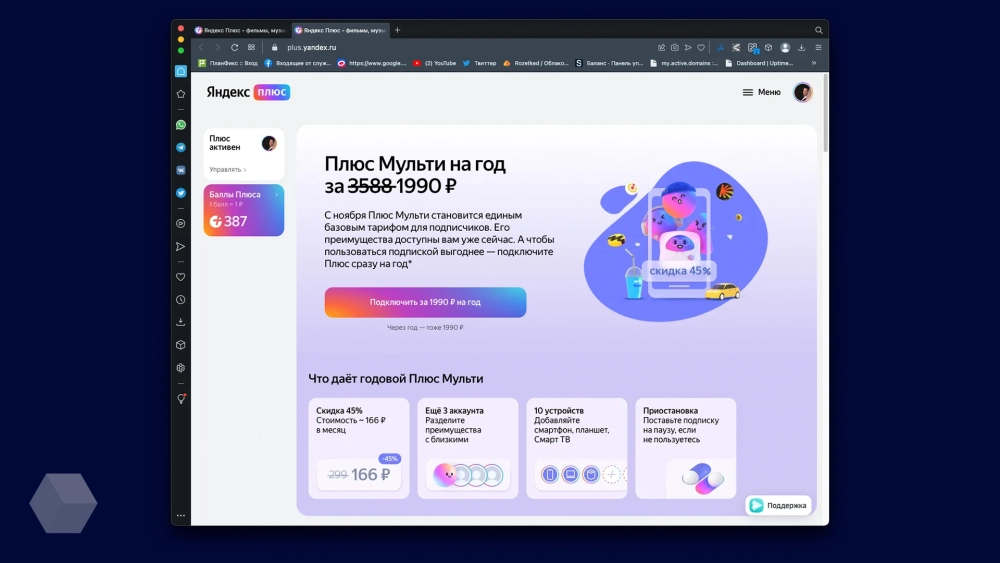Open the workspaces icon atop sidebar
The image size is (1000, 563).
point(181,71)
